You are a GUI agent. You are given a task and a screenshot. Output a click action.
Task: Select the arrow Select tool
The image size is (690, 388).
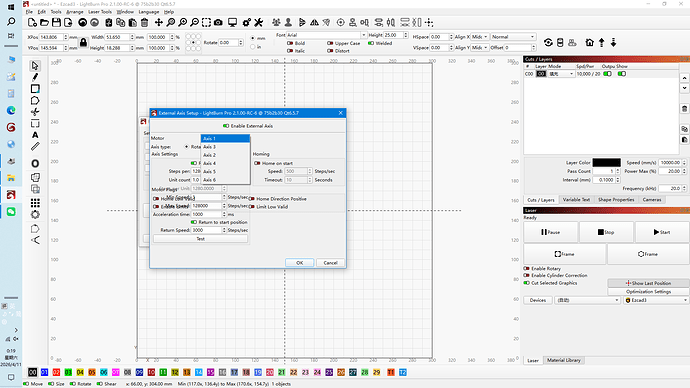tap(35, 66)
